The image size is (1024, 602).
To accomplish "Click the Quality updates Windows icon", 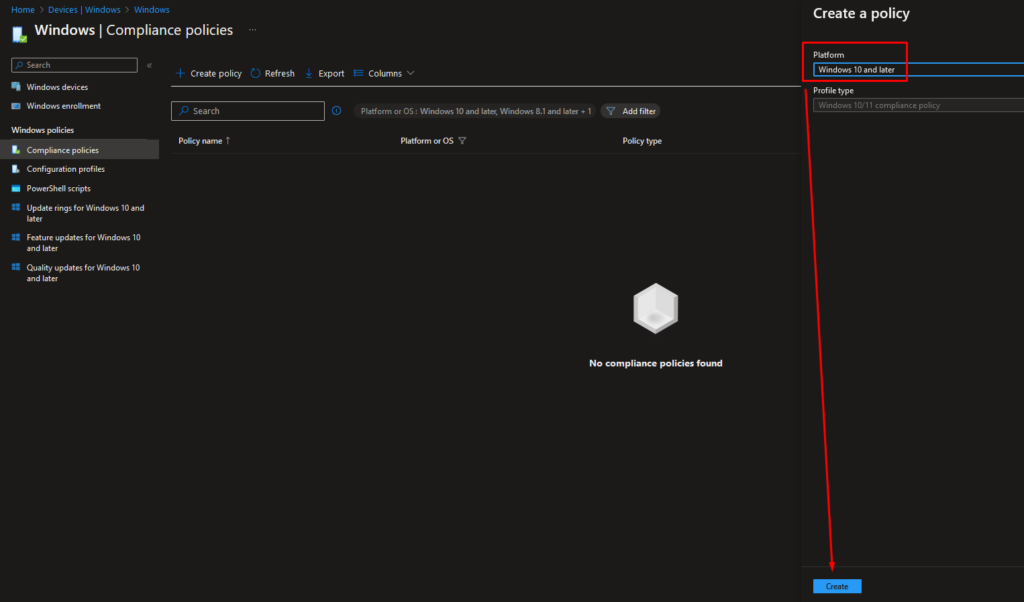I will (x=16, y=267).
